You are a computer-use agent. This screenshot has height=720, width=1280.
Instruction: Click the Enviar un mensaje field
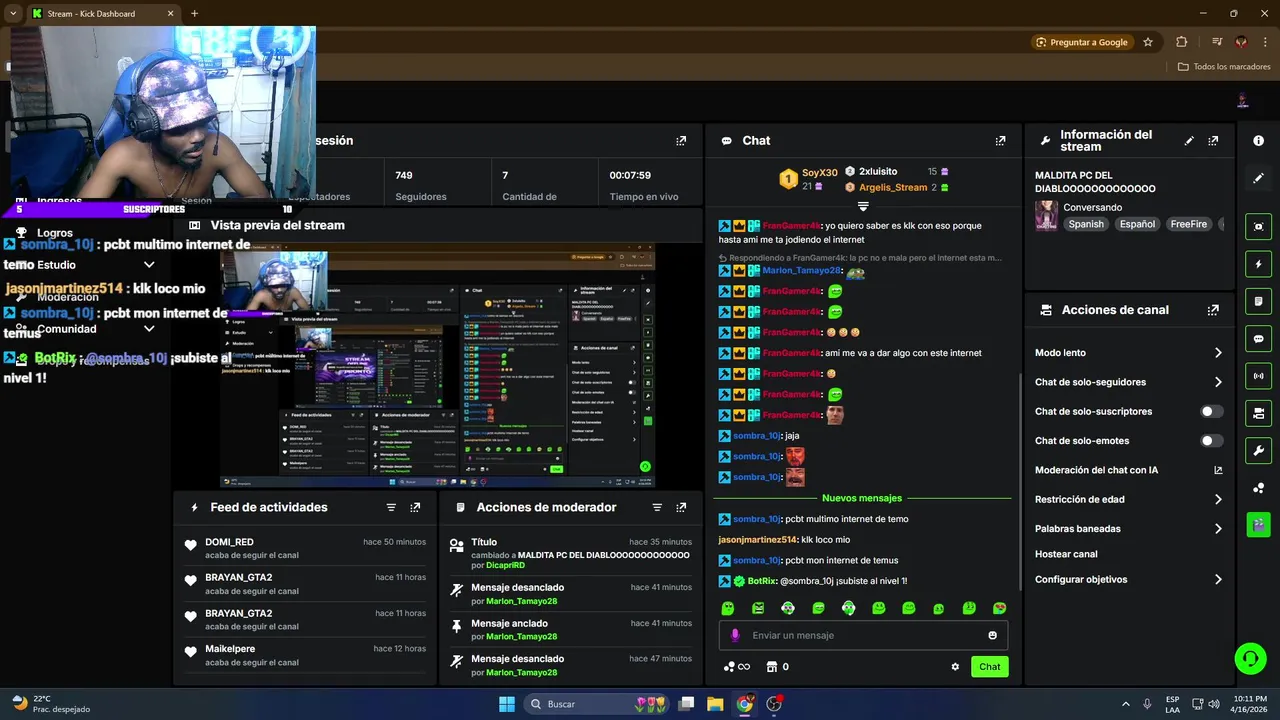click(862, 635)
